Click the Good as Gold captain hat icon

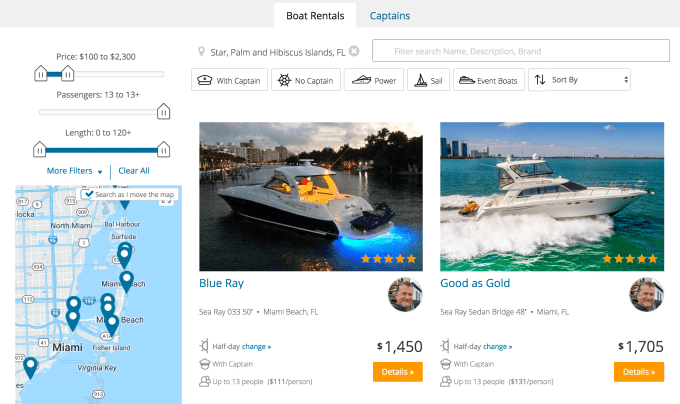[445, 364]
